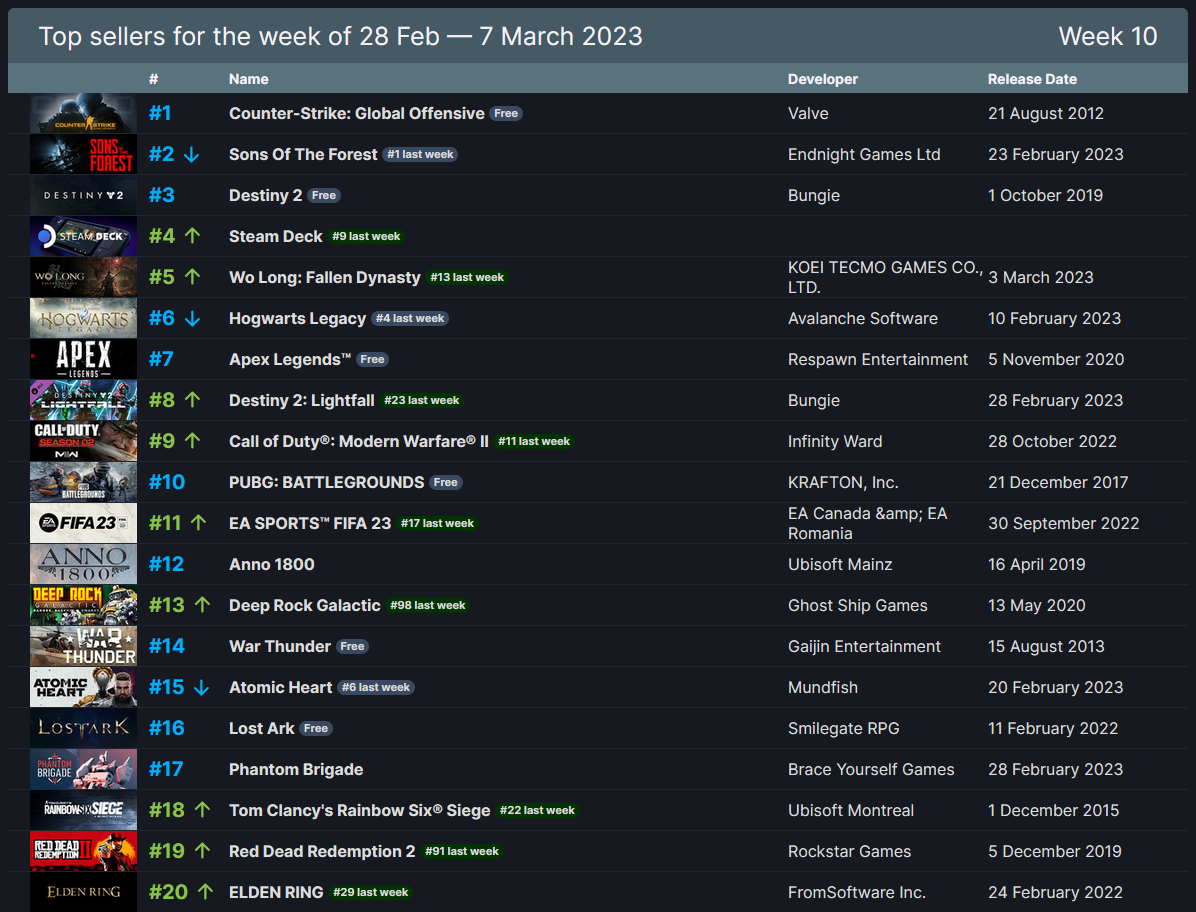The image size is (1196, 912).
Task: Click the PUBG: BATTLEGROUNDS thumbnail
Action: point(83,483)
